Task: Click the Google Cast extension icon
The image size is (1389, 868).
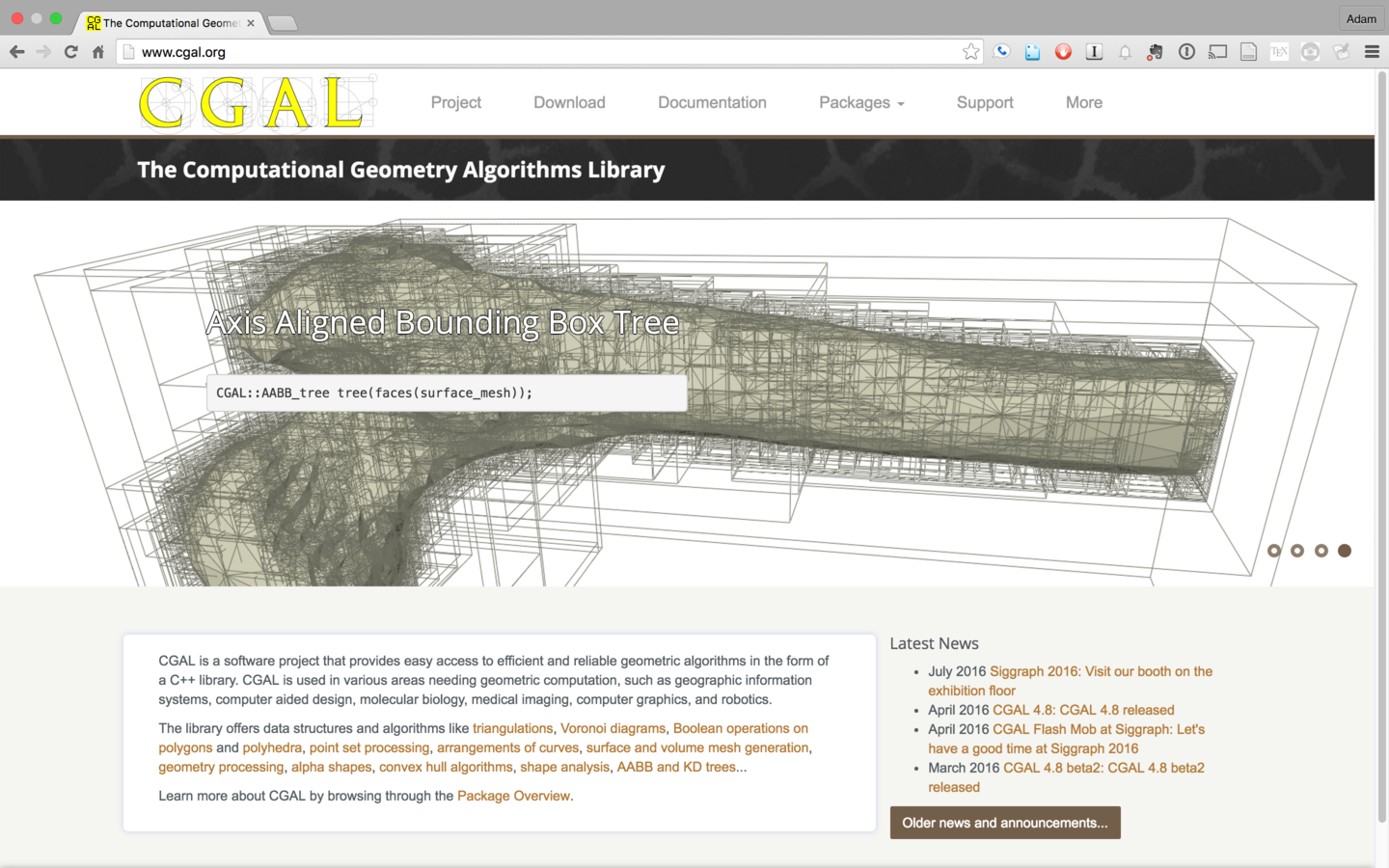Action: 1217,52
